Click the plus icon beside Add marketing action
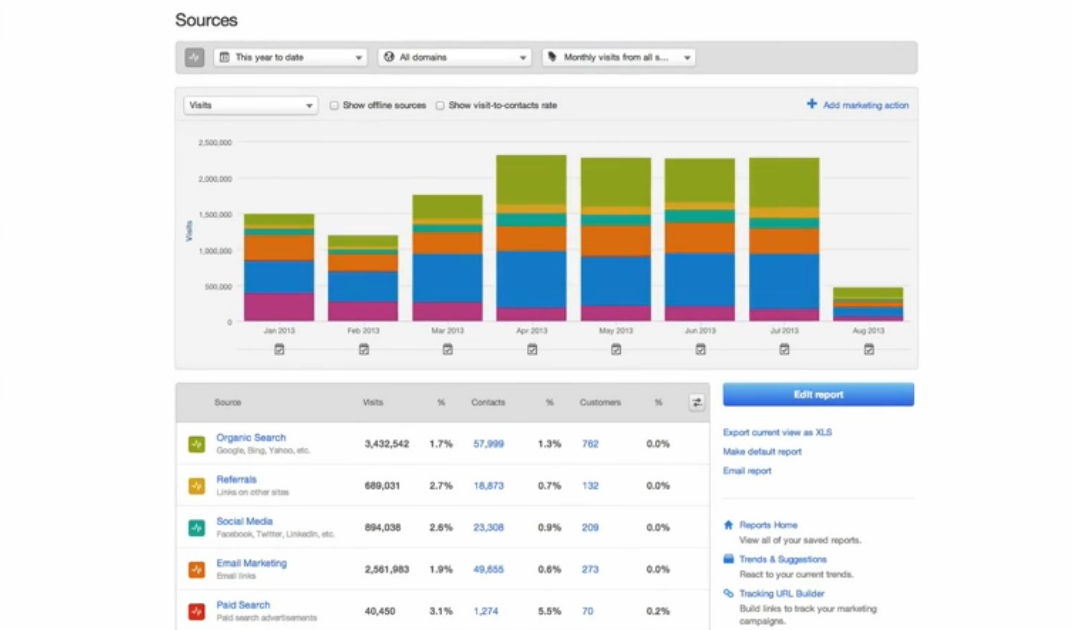 point(812,104)
